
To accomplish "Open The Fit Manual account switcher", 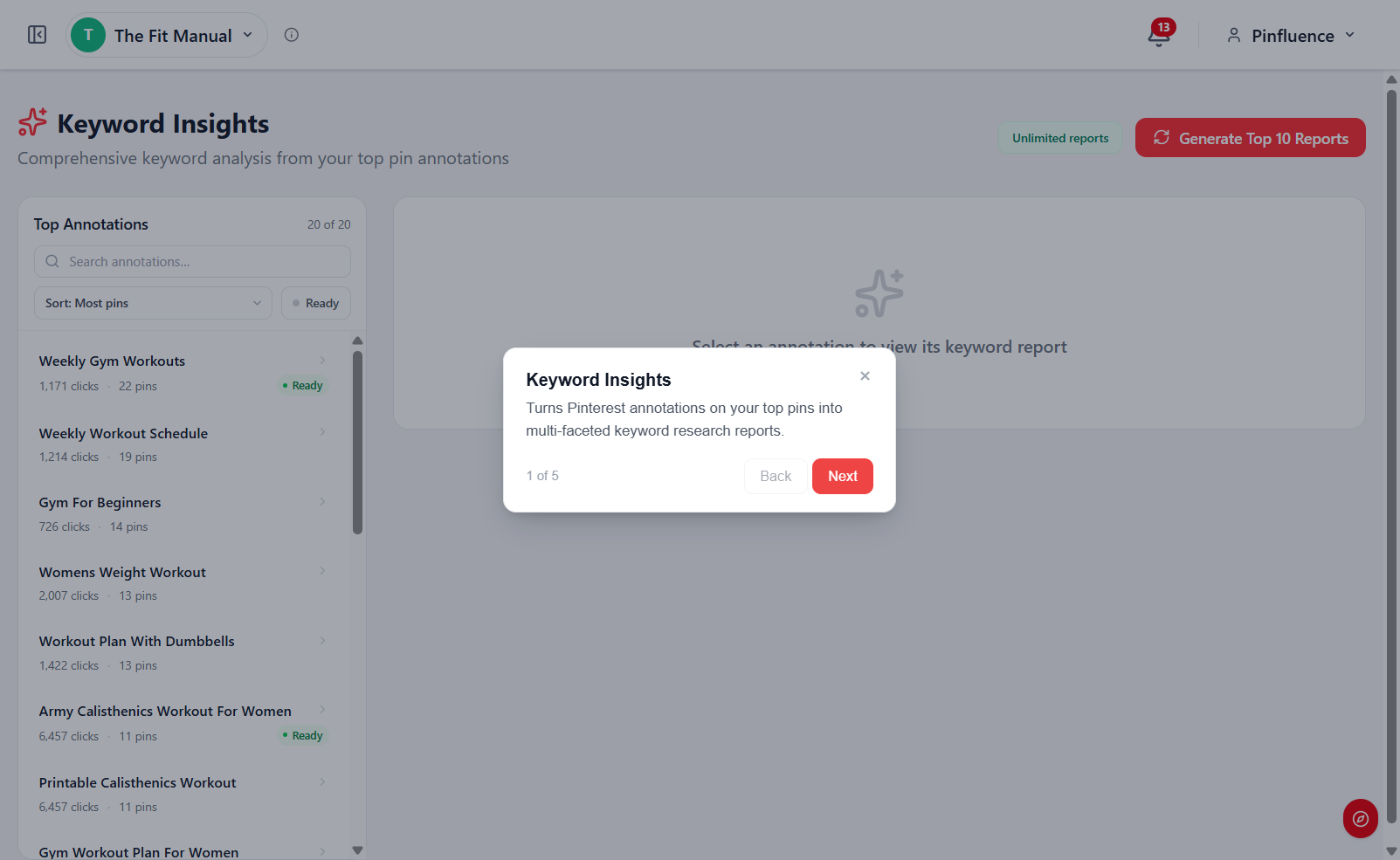I will (x=167, y=35).
